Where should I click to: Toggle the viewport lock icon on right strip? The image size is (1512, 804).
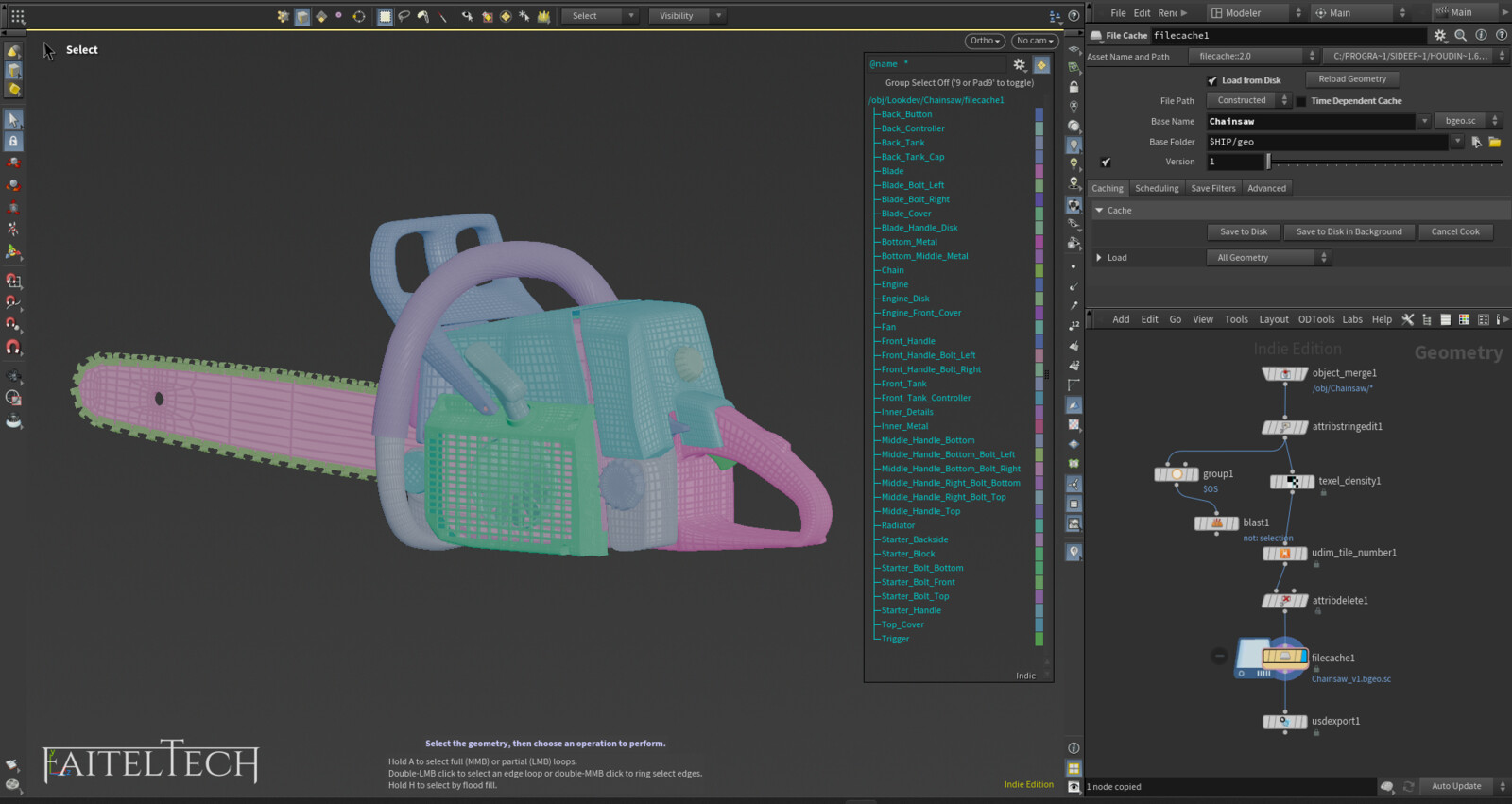(x=1074, y=87)
